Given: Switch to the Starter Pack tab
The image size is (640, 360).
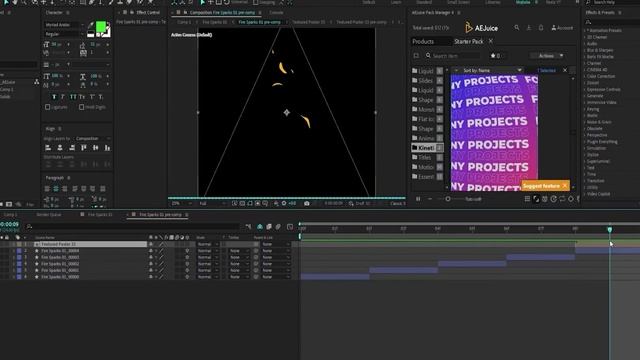Looking at the screenshot, I should coord(469,41).
